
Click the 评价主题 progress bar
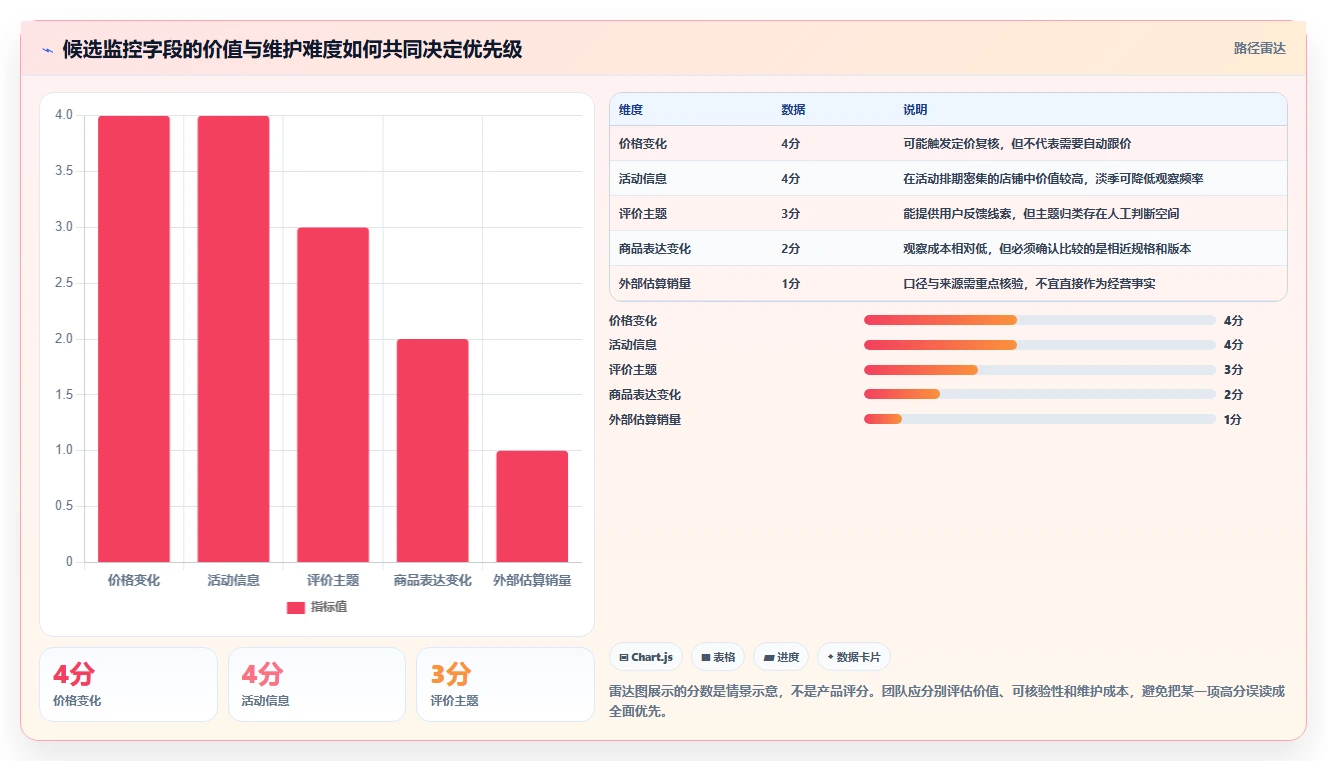[x=1040, y=370]
